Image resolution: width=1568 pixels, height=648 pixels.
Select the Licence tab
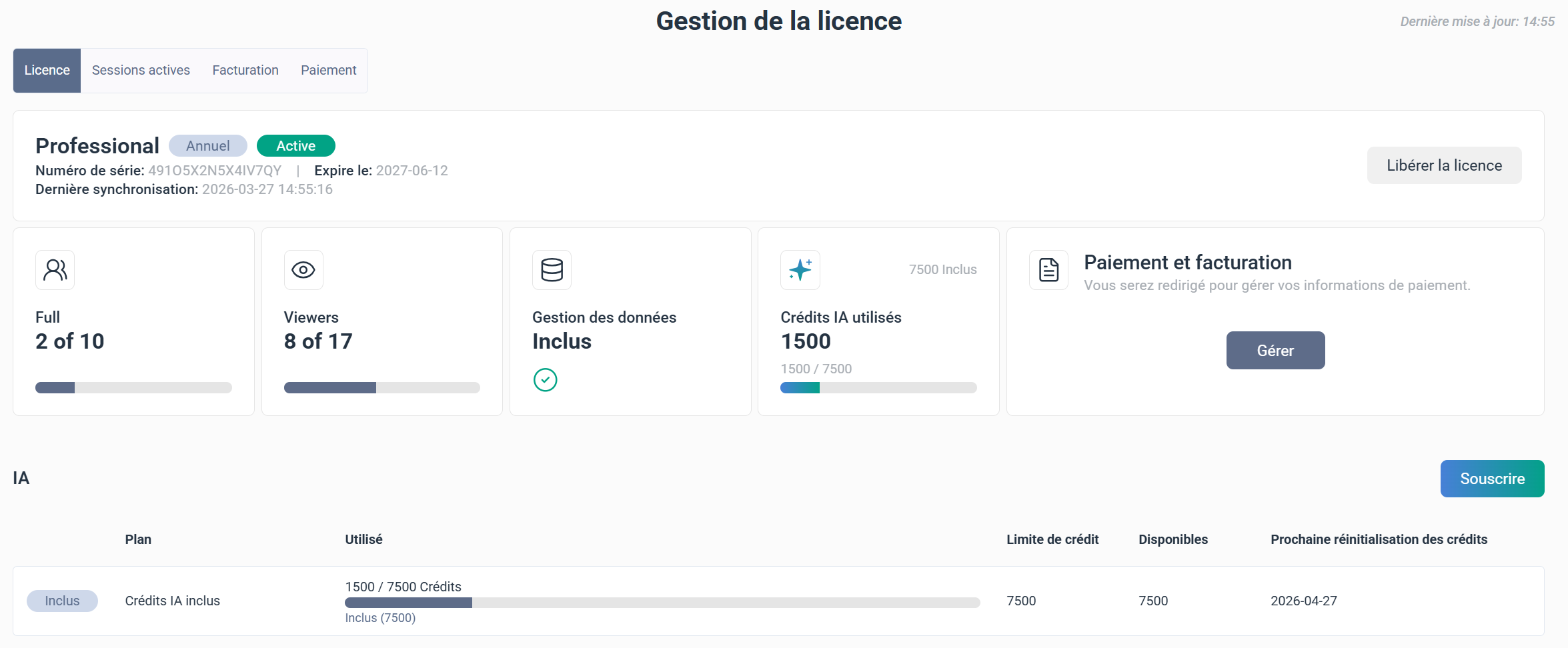[46, 70]
